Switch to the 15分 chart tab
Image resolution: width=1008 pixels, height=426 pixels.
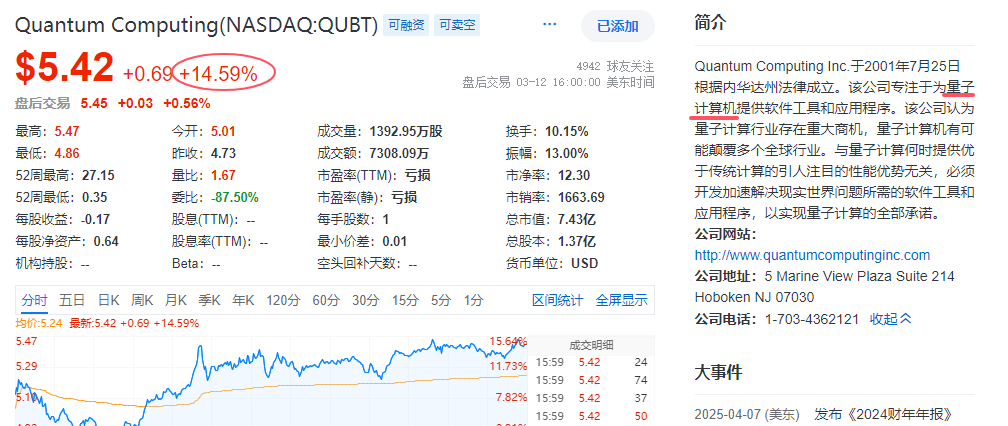click(405, 300)
